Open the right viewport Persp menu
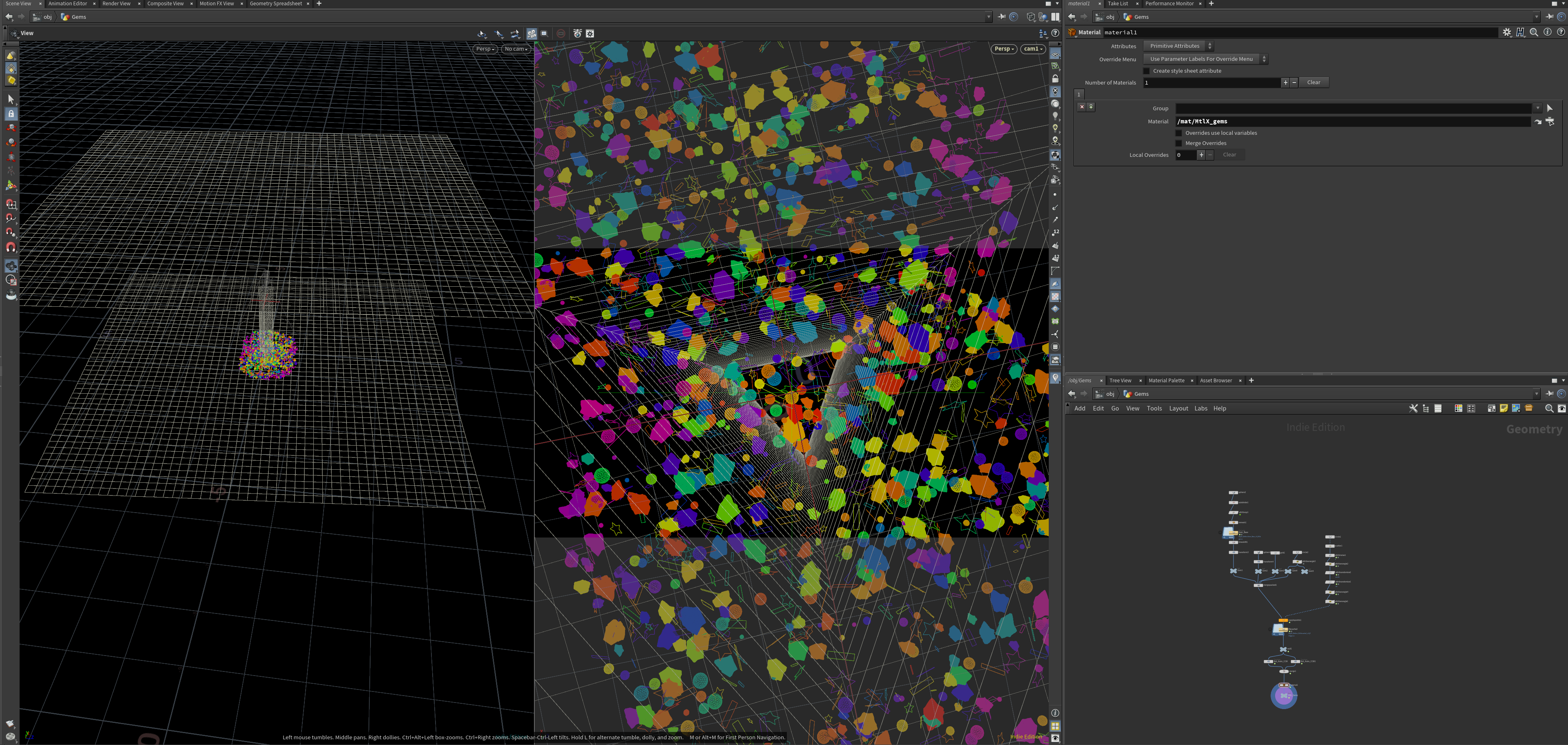The height and width of the screenshot is (745, 1568). (x=1004, y=49)
